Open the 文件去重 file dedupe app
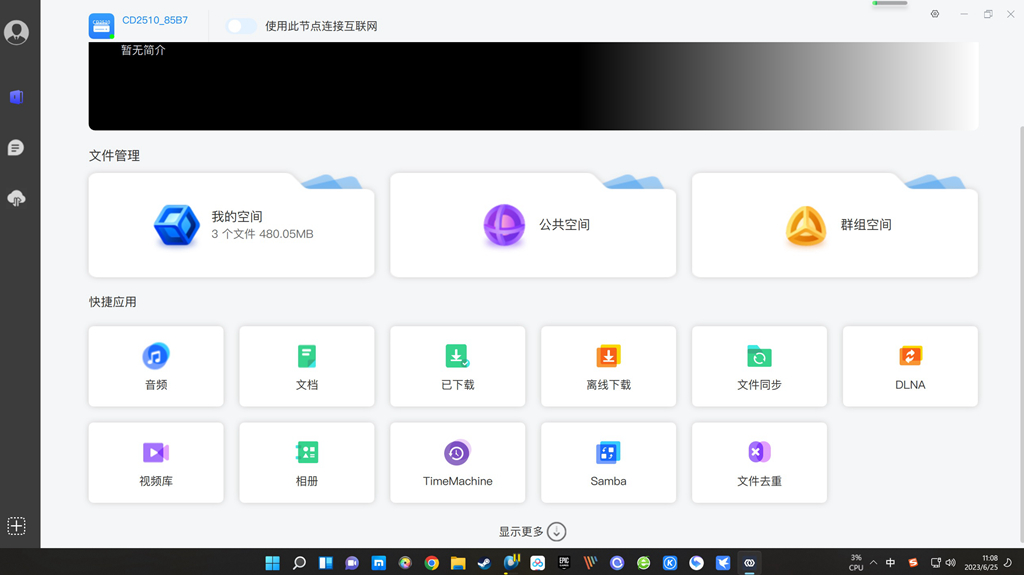The height and width of the screenshot is (575, 1024). (x=760, y=463)
